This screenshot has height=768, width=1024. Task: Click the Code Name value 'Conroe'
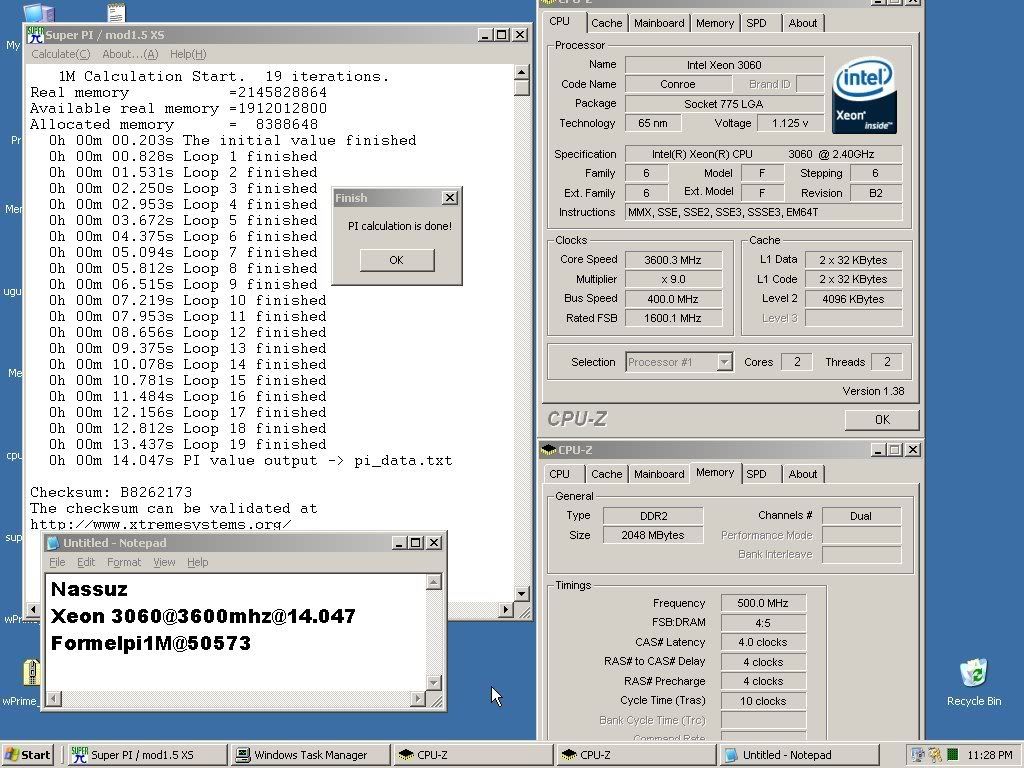coord(678,84)
